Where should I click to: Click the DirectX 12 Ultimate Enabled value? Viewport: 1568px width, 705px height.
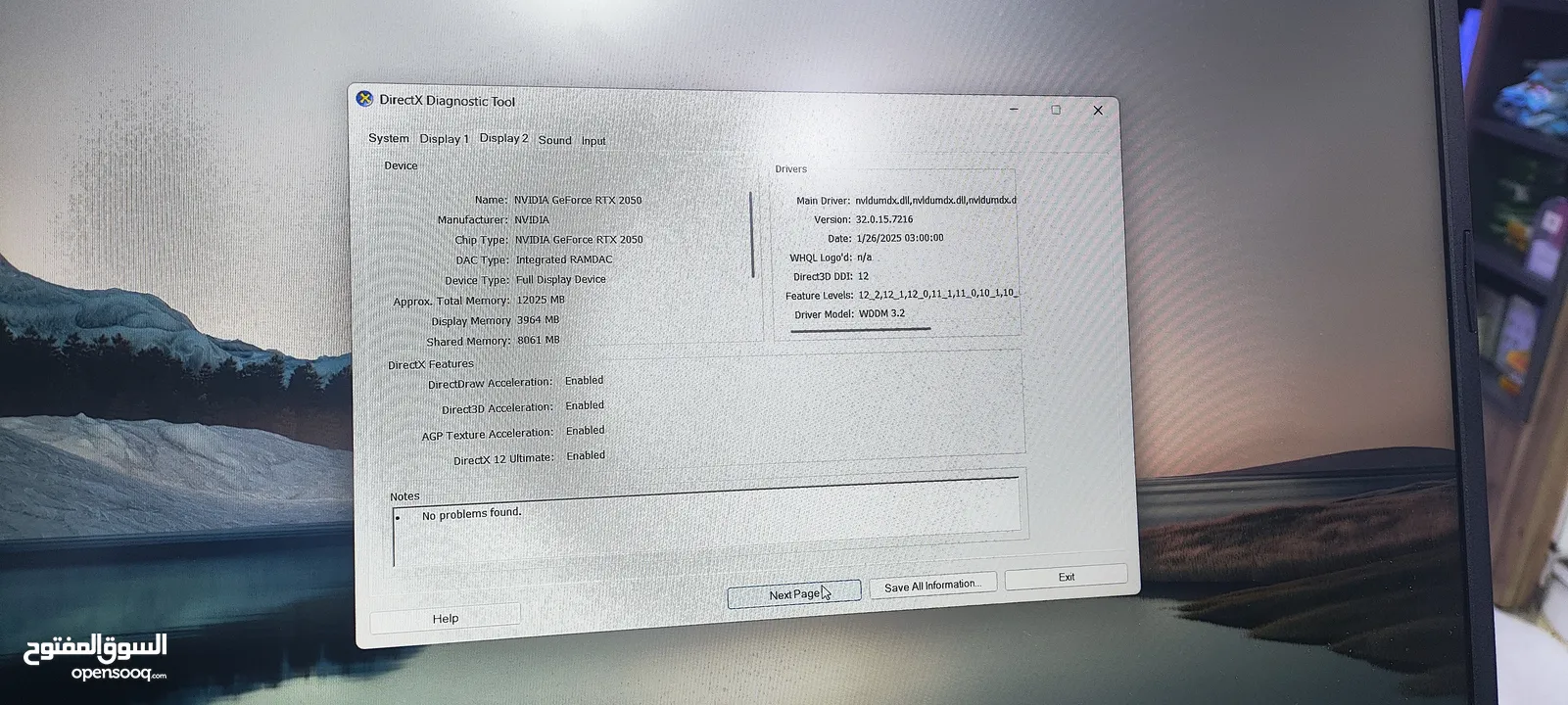[x=586, y=455]
